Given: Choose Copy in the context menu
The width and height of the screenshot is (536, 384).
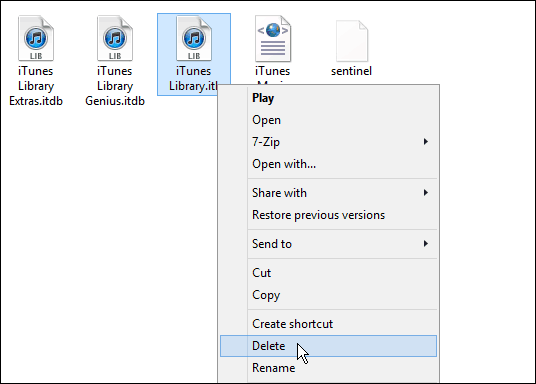Looking at the screenshot, I should click(x=328, y=295).
